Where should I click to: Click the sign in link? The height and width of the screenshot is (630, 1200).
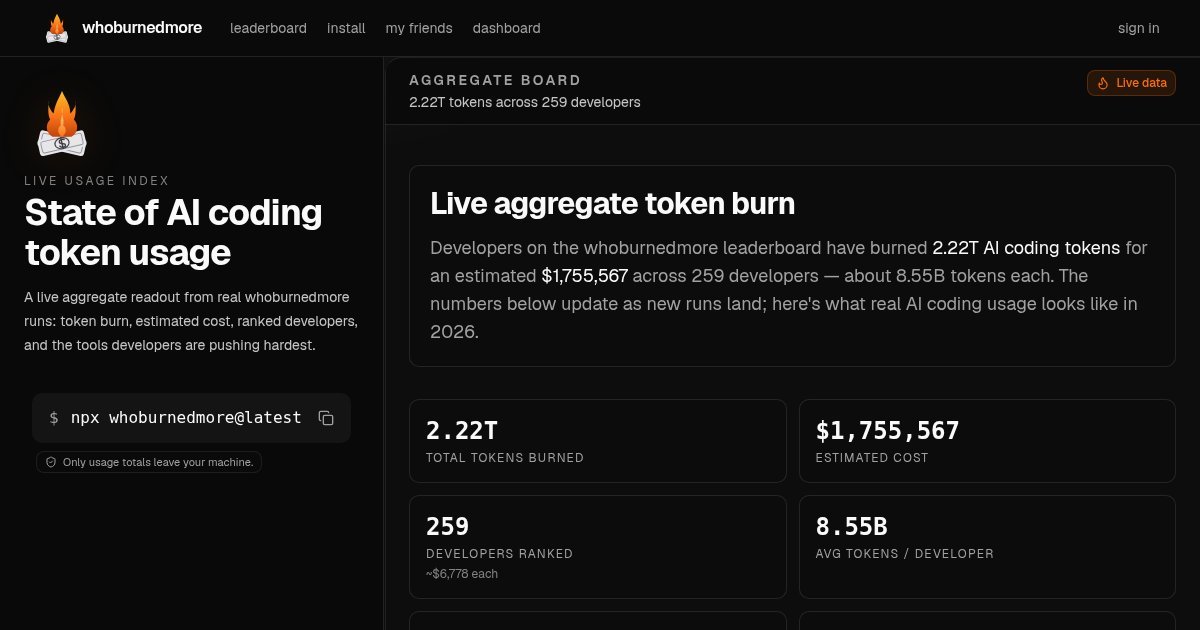tap(1139, 28)
